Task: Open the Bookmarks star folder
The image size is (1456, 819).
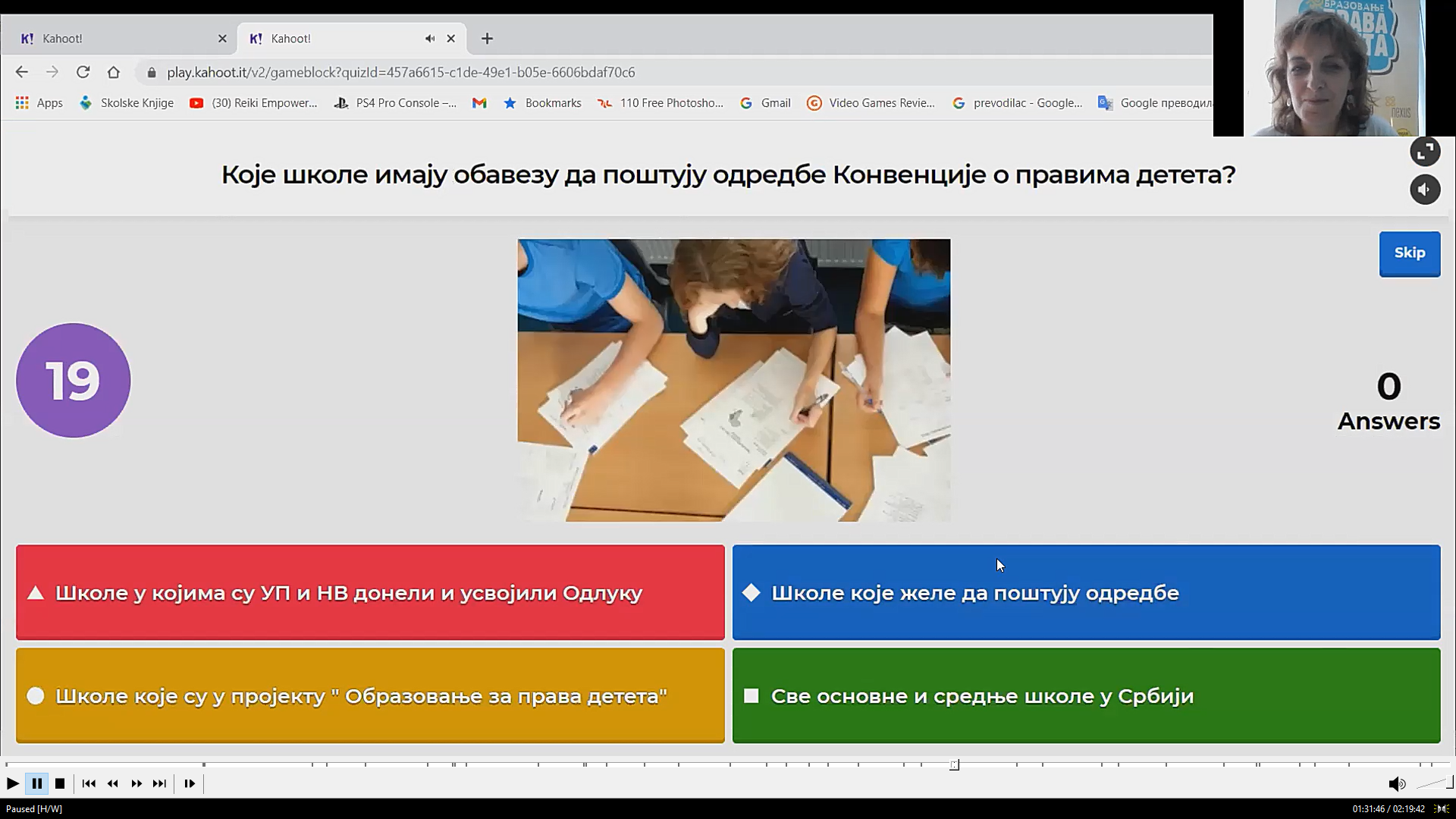Action: [542, 103]
